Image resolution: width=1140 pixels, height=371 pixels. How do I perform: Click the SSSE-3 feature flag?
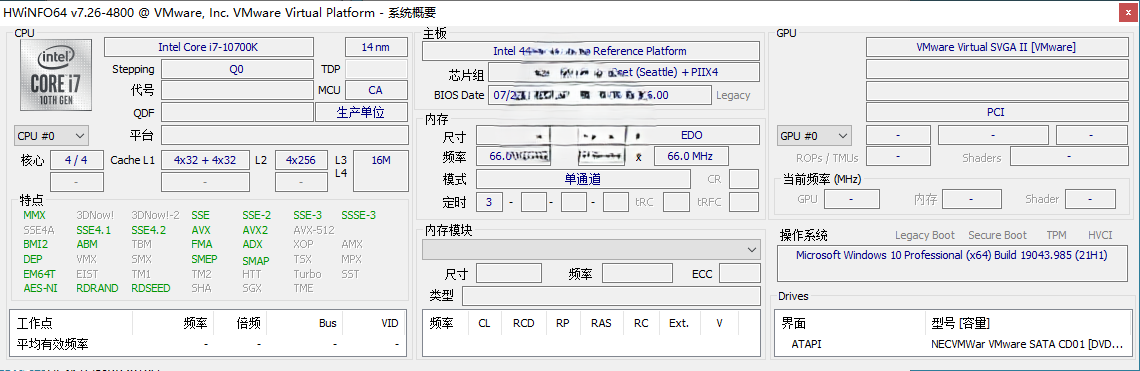tap(358, 215)
